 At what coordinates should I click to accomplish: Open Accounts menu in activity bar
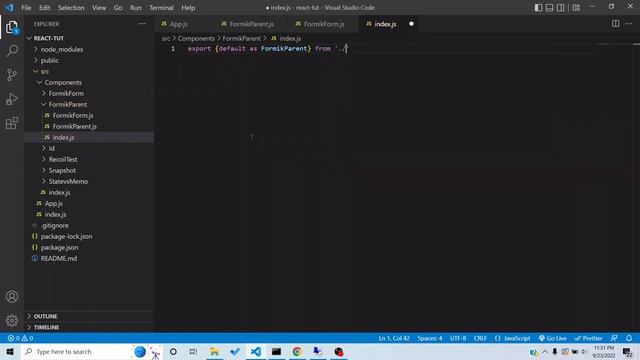12,297
